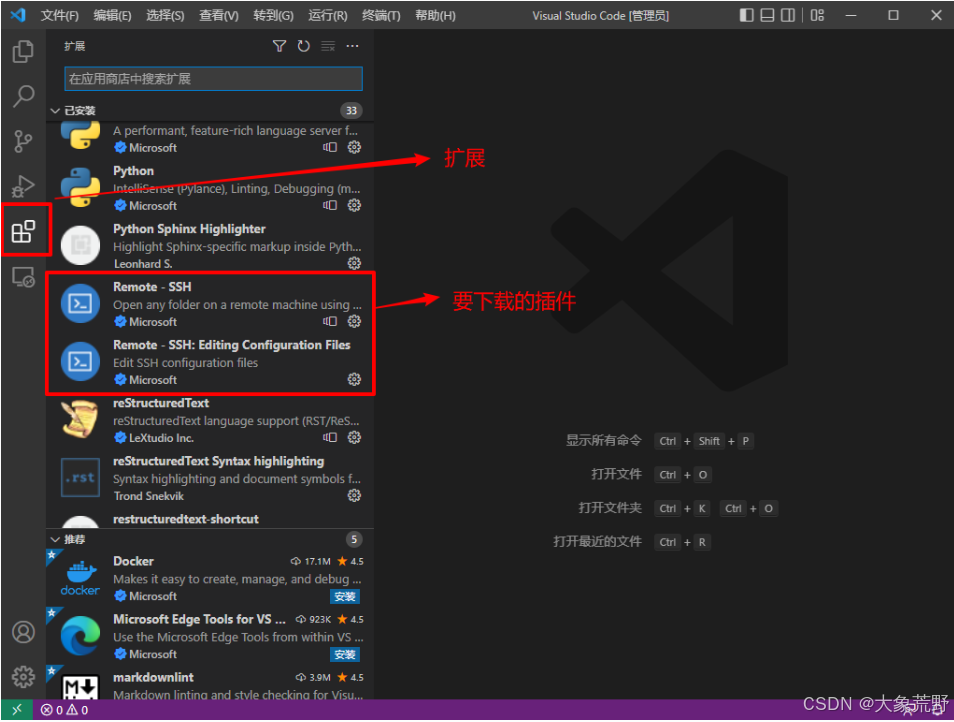Select the Docker recommended extension
Viewport: 954px width, 722px height.
click(210, 578)
